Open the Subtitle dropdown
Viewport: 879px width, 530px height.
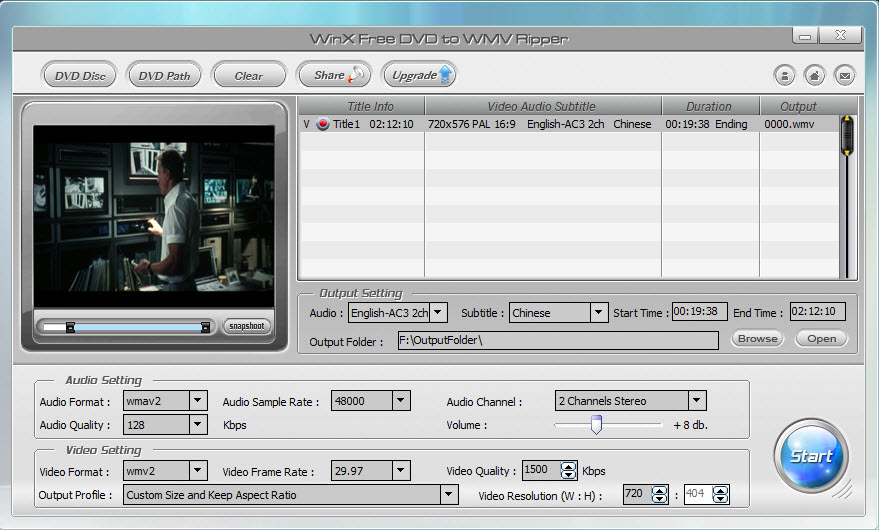click(599, 312)
